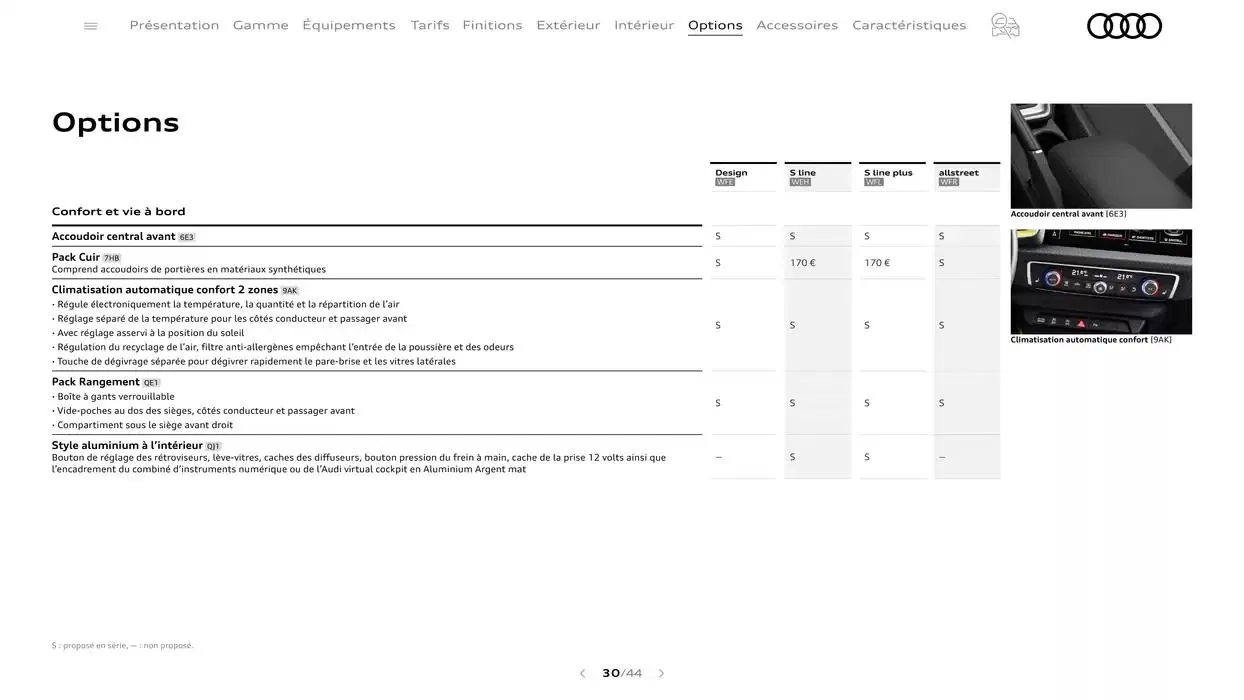
Task: Navigate to Finitions tab
Action: [492, 25]
